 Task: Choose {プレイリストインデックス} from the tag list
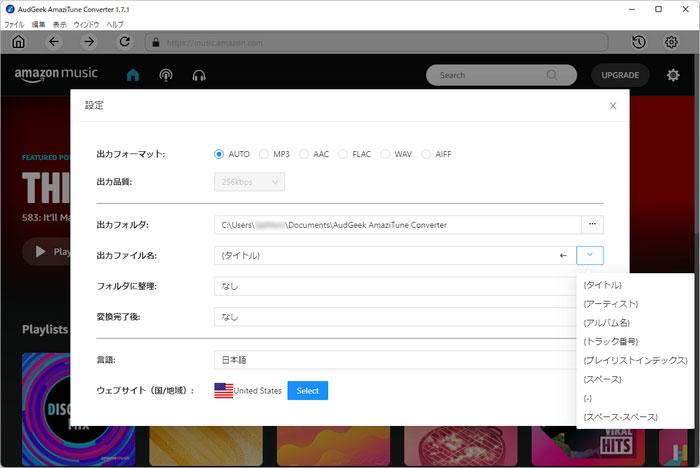point(635,360)
